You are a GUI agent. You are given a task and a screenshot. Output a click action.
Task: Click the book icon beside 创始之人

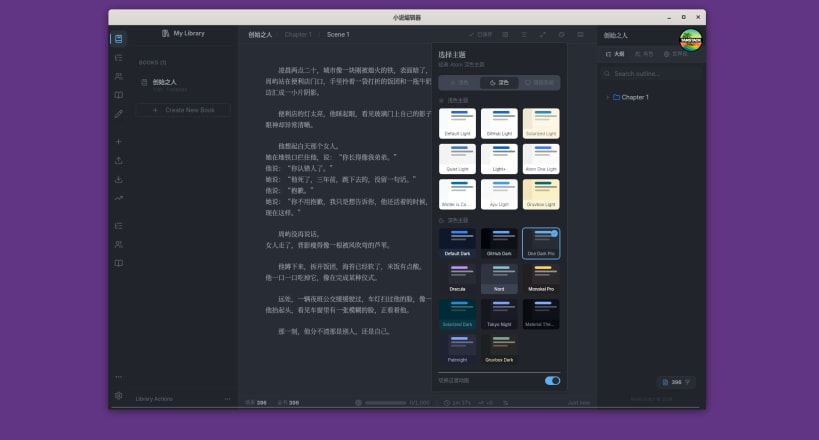pyautogui.click(x=144, y=82)
